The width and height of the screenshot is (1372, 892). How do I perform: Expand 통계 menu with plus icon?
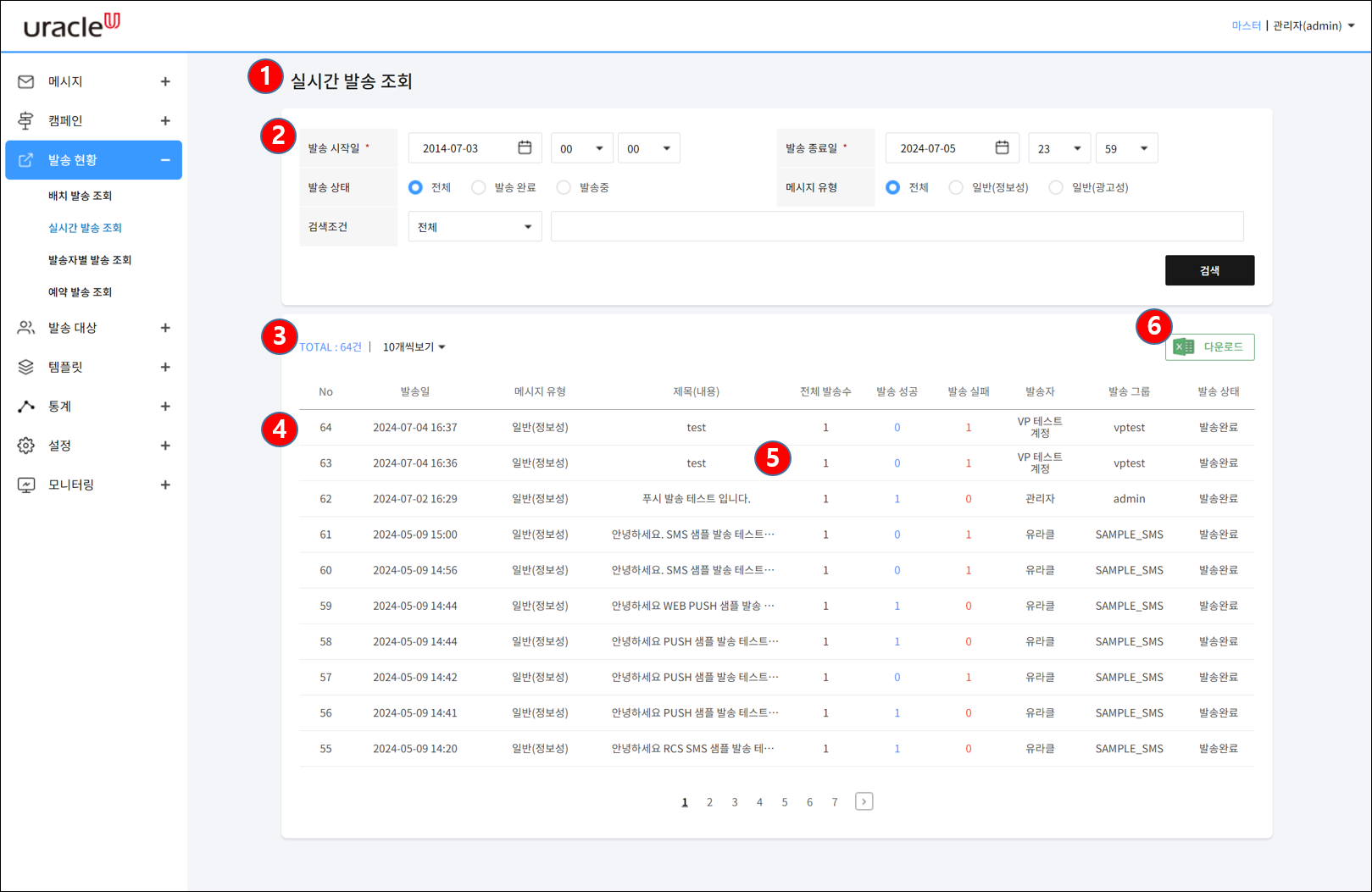(x=165, y=407)
